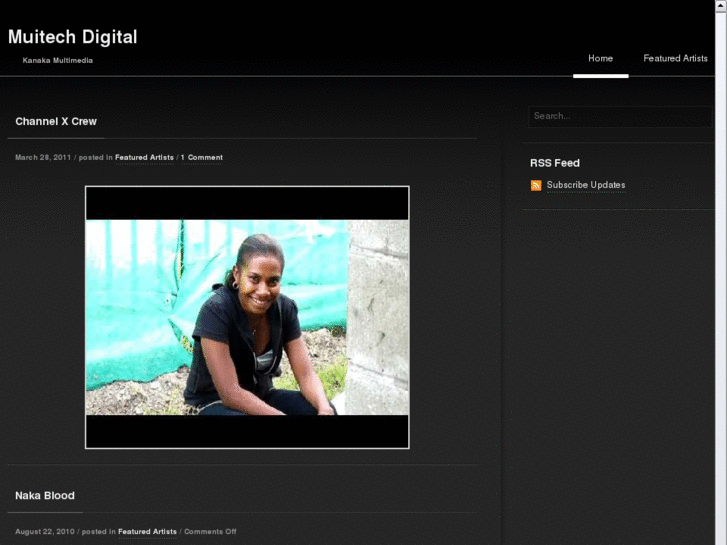Open the Home menu item
Screen dimensions: 727x545
click(x=600, y=58)
